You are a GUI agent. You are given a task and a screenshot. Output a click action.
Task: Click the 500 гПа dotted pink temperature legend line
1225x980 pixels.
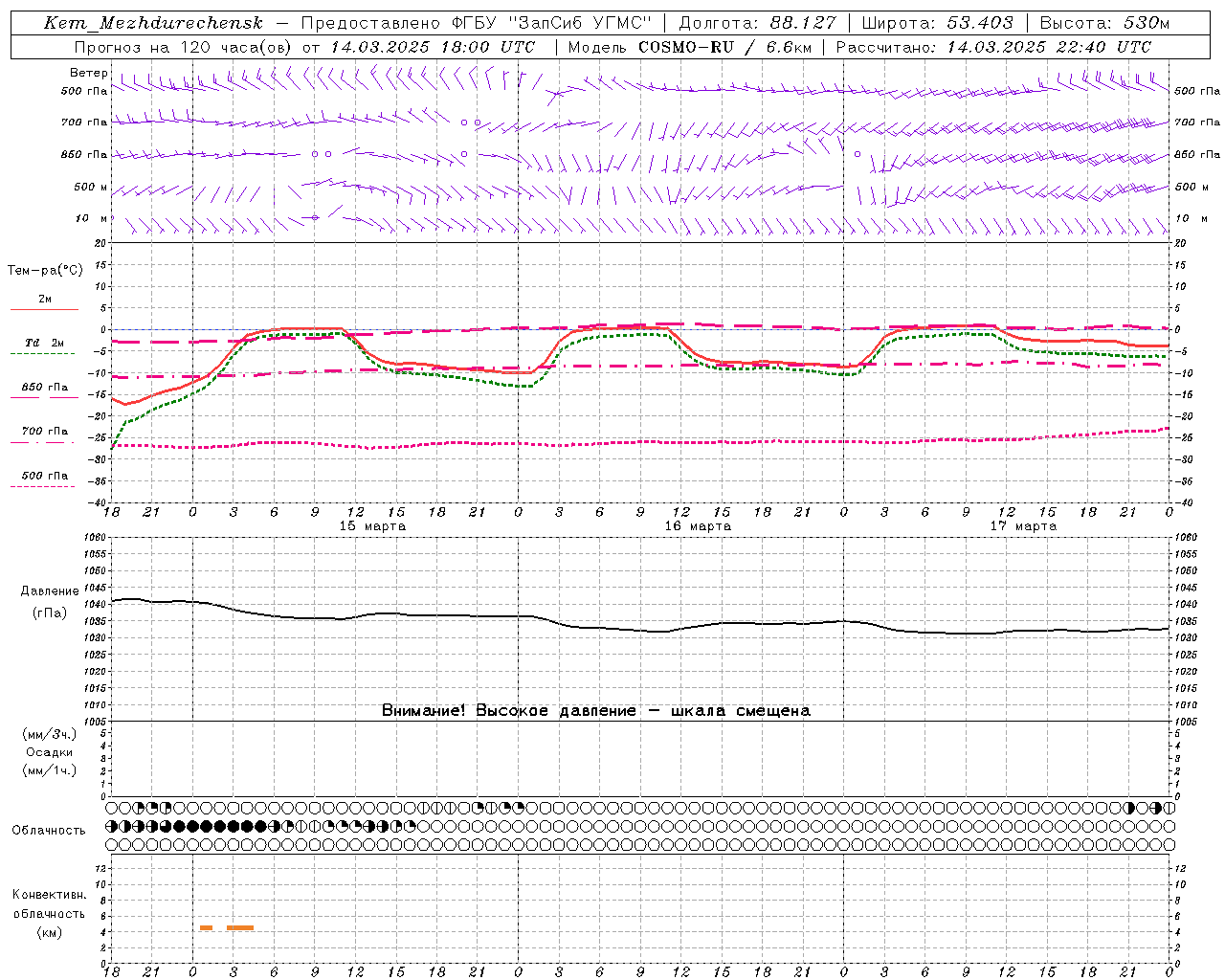tap(42, 486)
